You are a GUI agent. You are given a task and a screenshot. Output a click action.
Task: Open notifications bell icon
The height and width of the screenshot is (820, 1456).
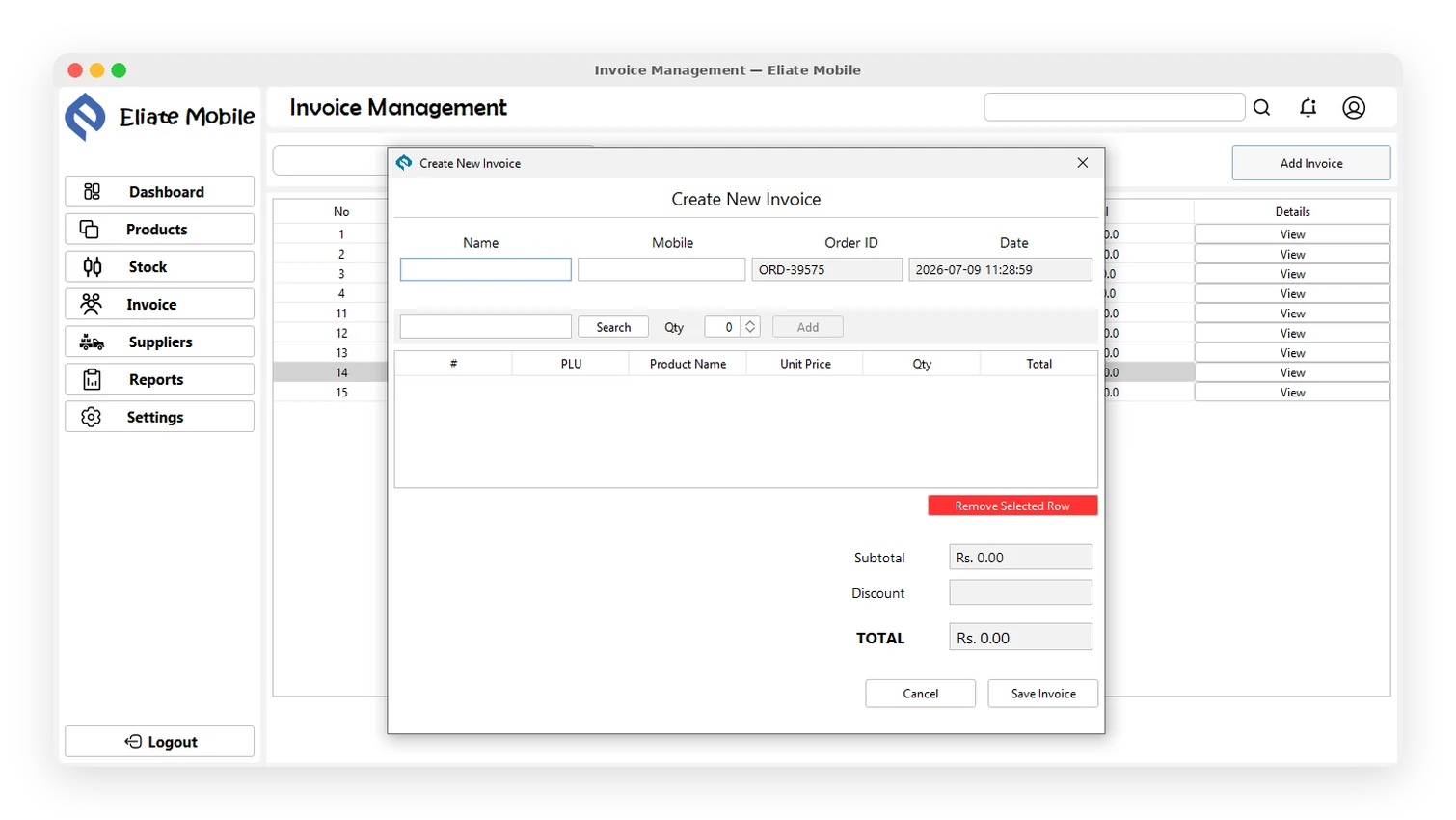pos(1308,108)
